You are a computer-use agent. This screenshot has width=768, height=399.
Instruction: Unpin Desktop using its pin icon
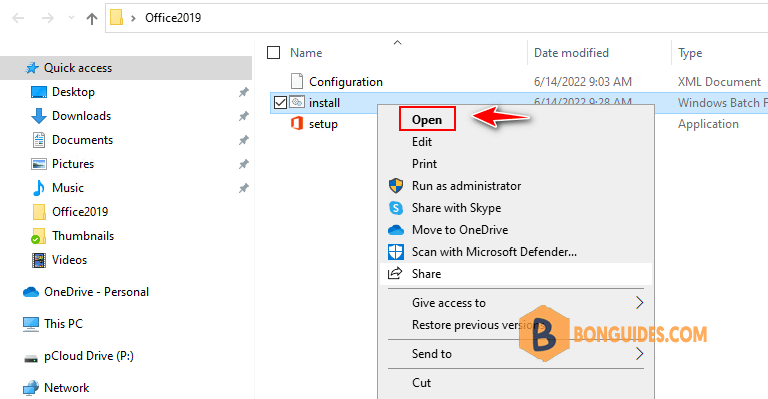click(x=243, y=92)
